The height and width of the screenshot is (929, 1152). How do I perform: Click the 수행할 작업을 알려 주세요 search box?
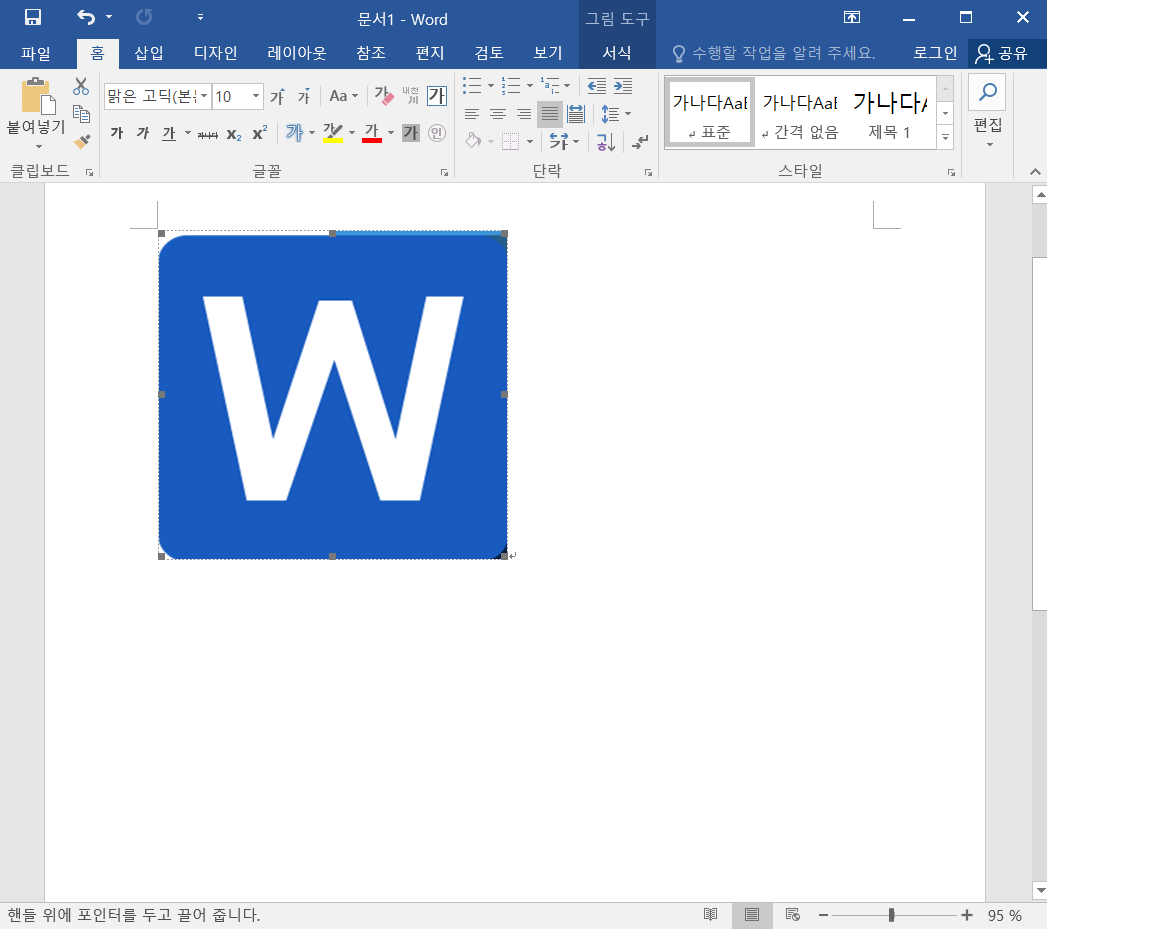coord(774,53)
